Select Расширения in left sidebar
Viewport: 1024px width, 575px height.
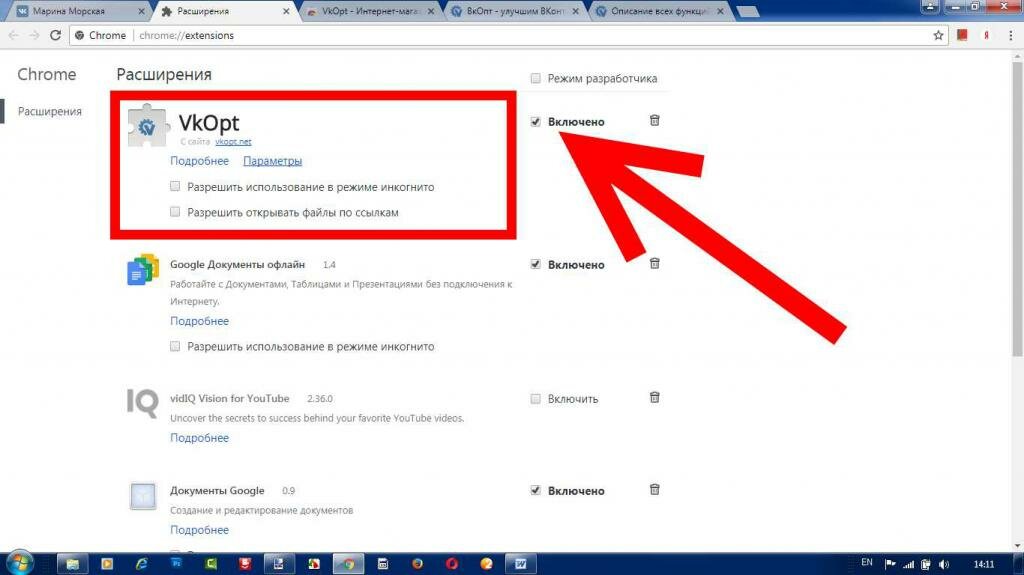50,111
